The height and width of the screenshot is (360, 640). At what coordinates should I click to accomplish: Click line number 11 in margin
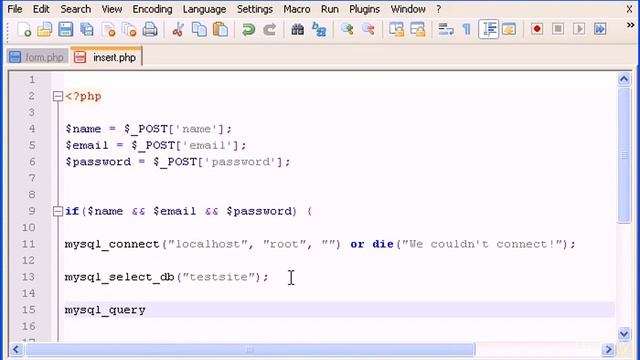pyautogui.click(x=29, y=244)
